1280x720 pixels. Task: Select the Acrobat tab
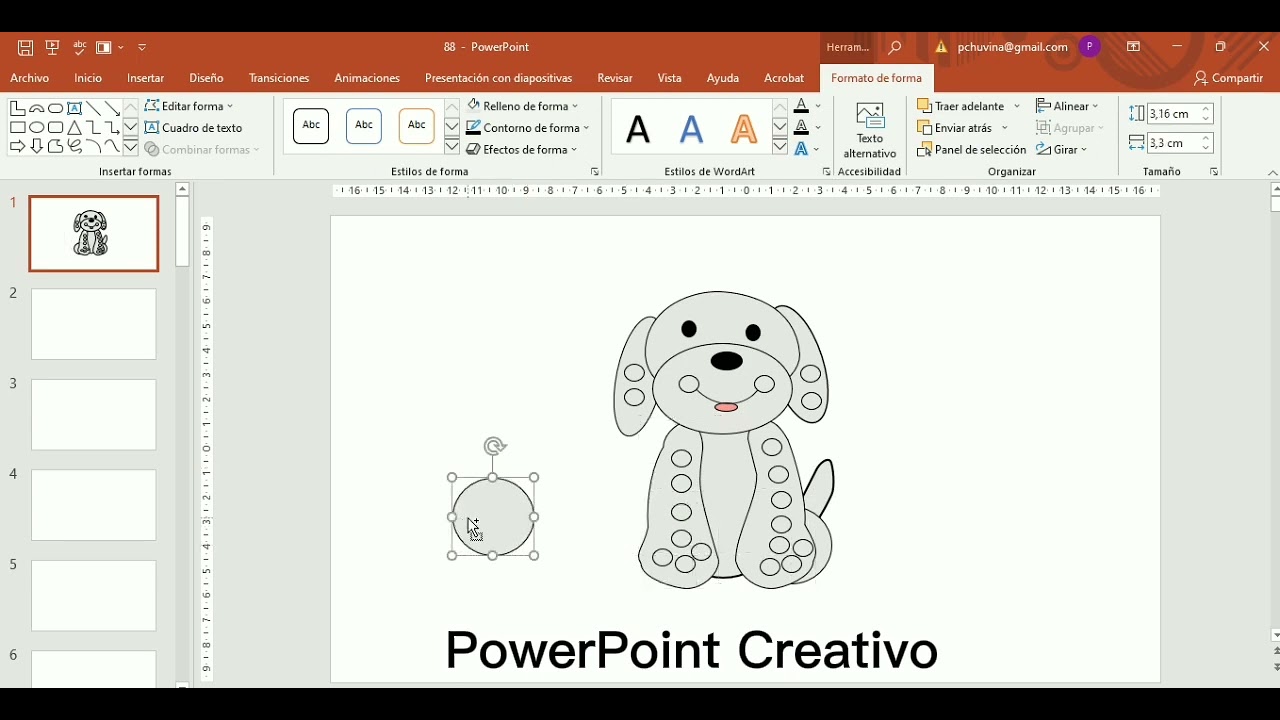click(x=784, y=78)
